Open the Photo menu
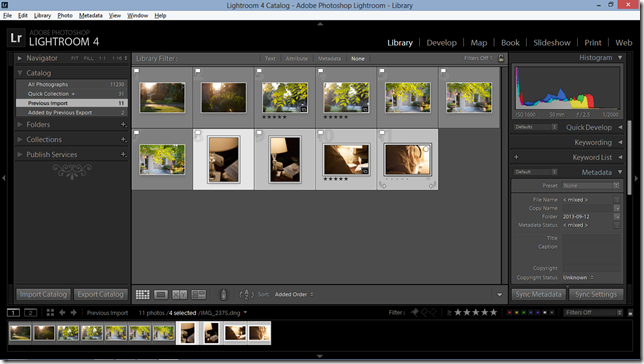This screenshot has width=644, height=364. [x=65, y=16]
